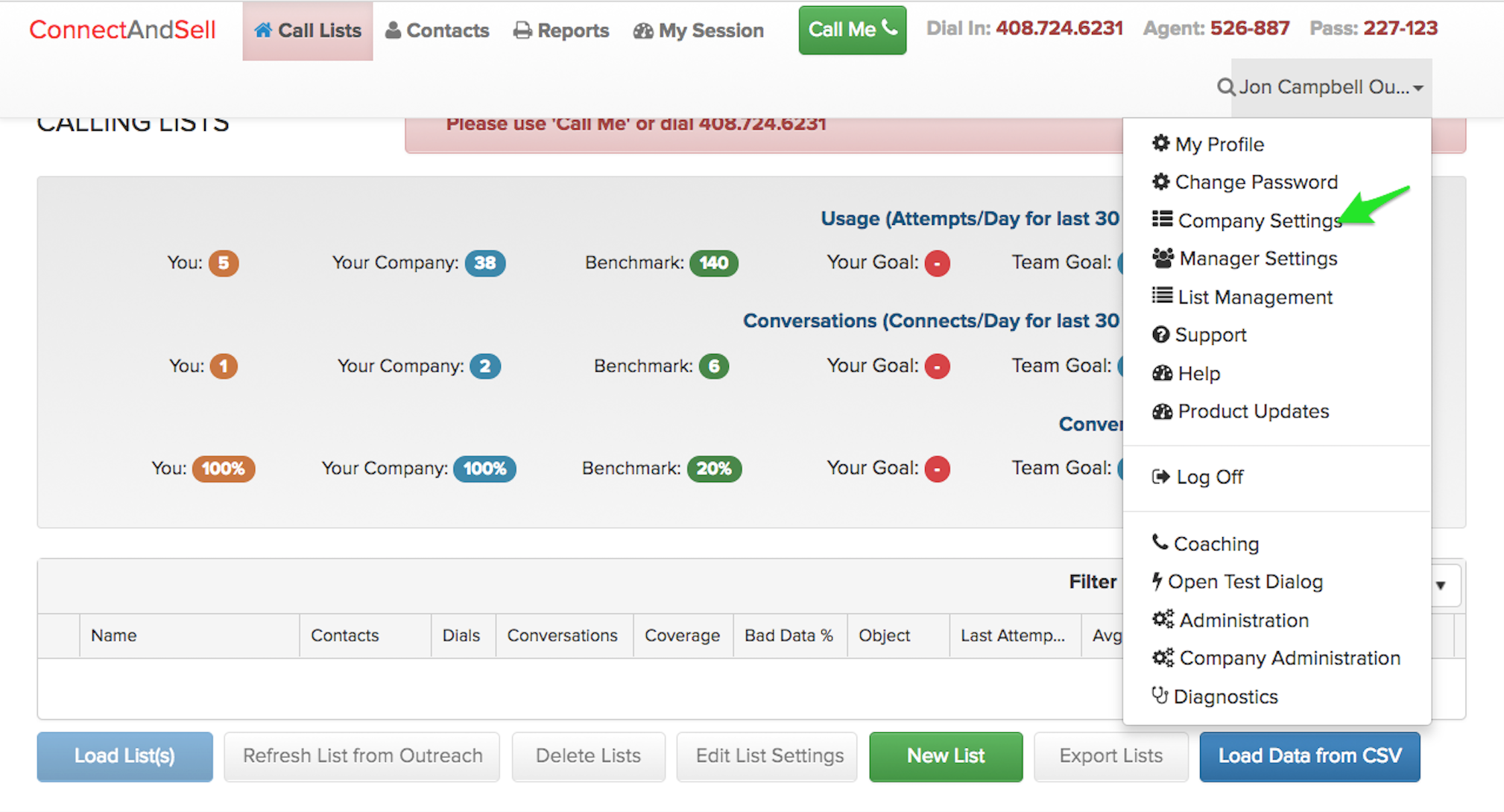The image size is (1504, 812).
Task: Click the Company Settings list icon
Action: click(1162, 220)
